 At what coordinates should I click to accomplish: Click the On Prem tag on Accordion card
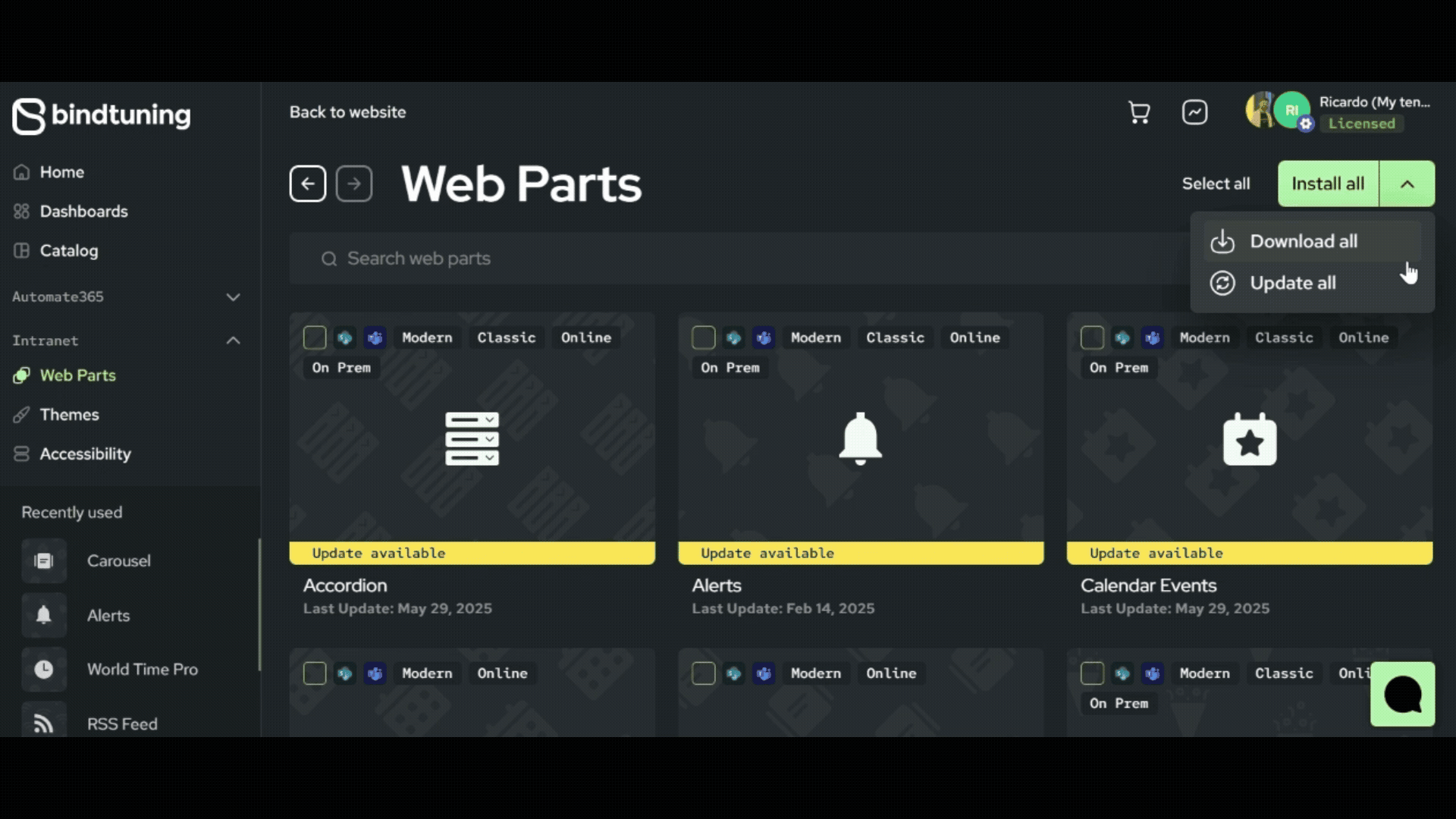click(341, 368)
